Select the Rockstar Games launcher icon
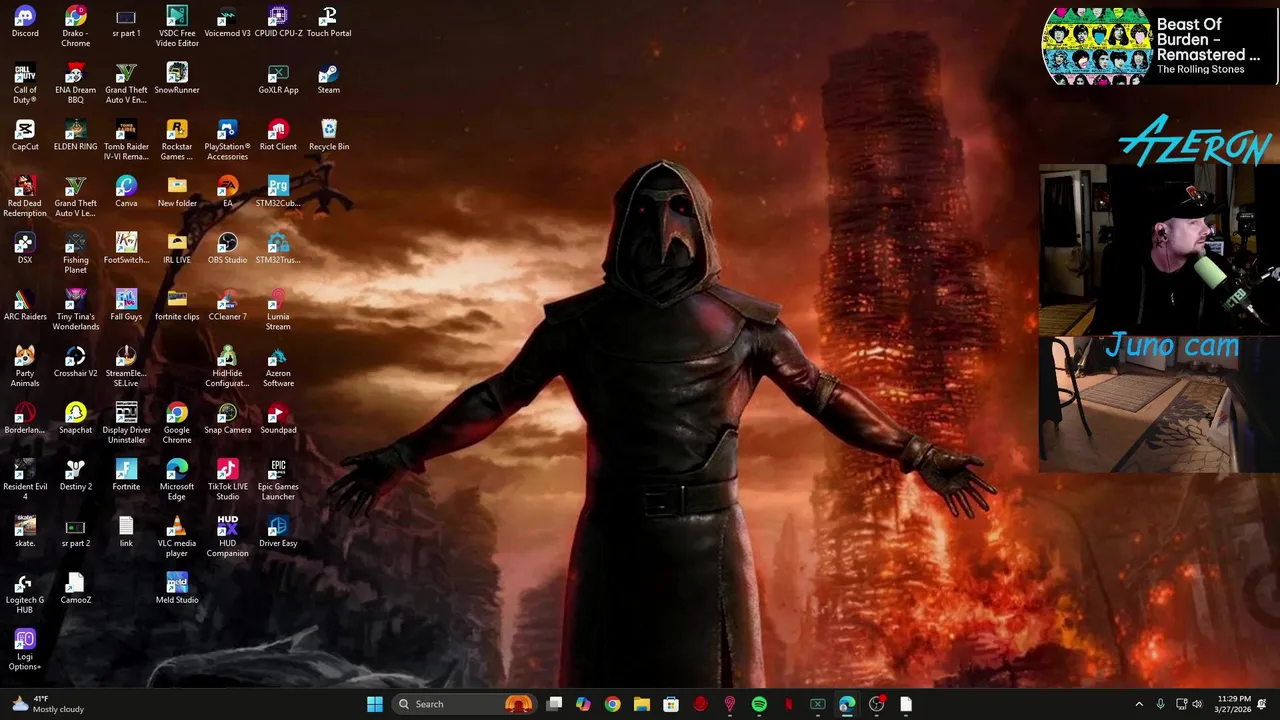1280x720 pixels. tap(177, 141)
